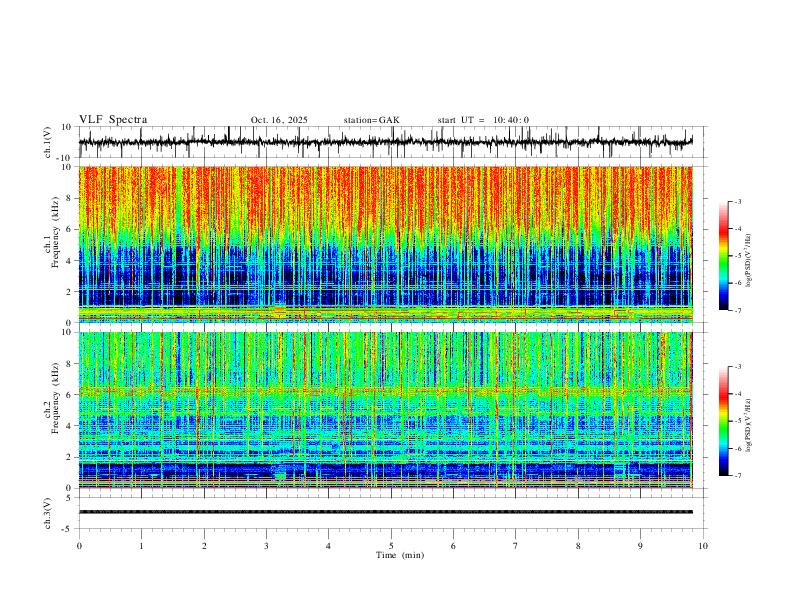
Task: Click the '4' kHz tick of ch.1 spectrogram
Action: click(x=70, y=261)
